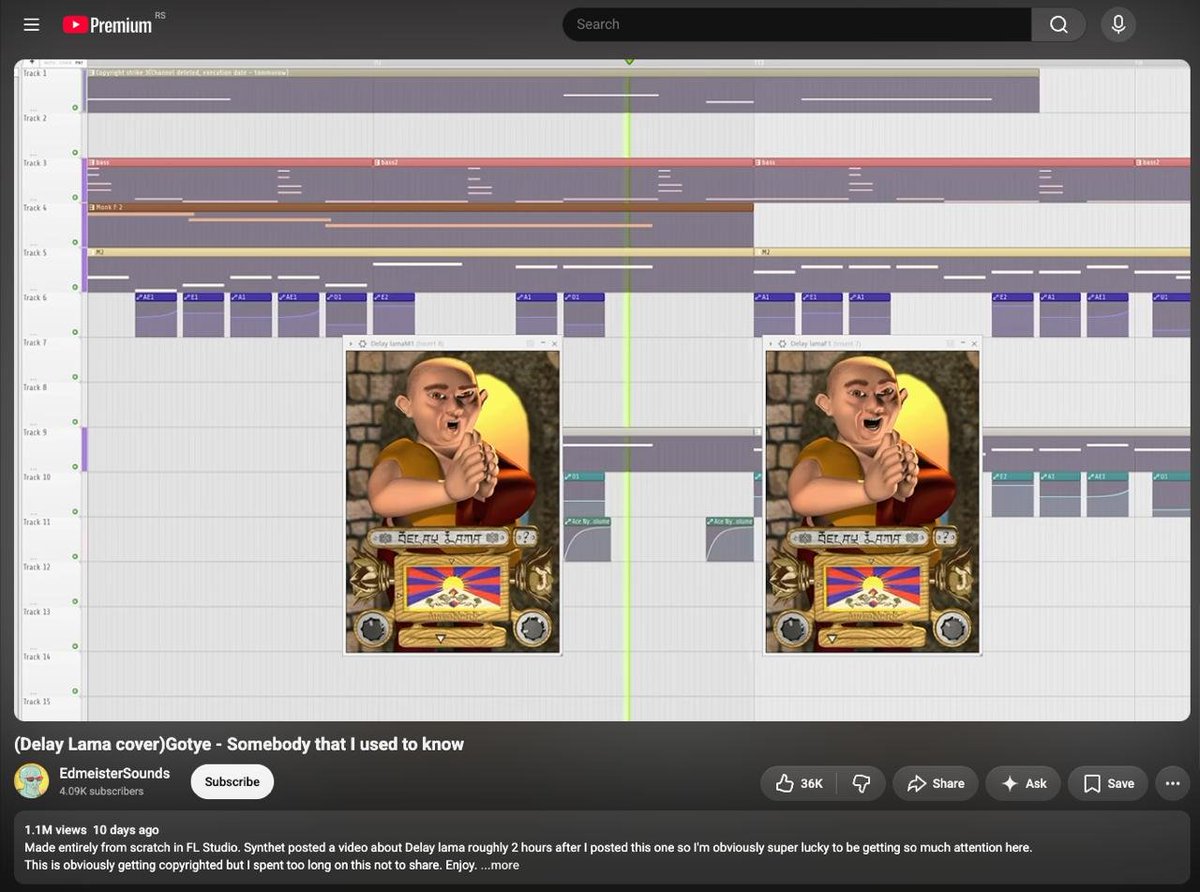Viewport: 1200px width, 892px height.
Task: Click the 4.09K subscribers text
Action: click(x=101, y=791)
